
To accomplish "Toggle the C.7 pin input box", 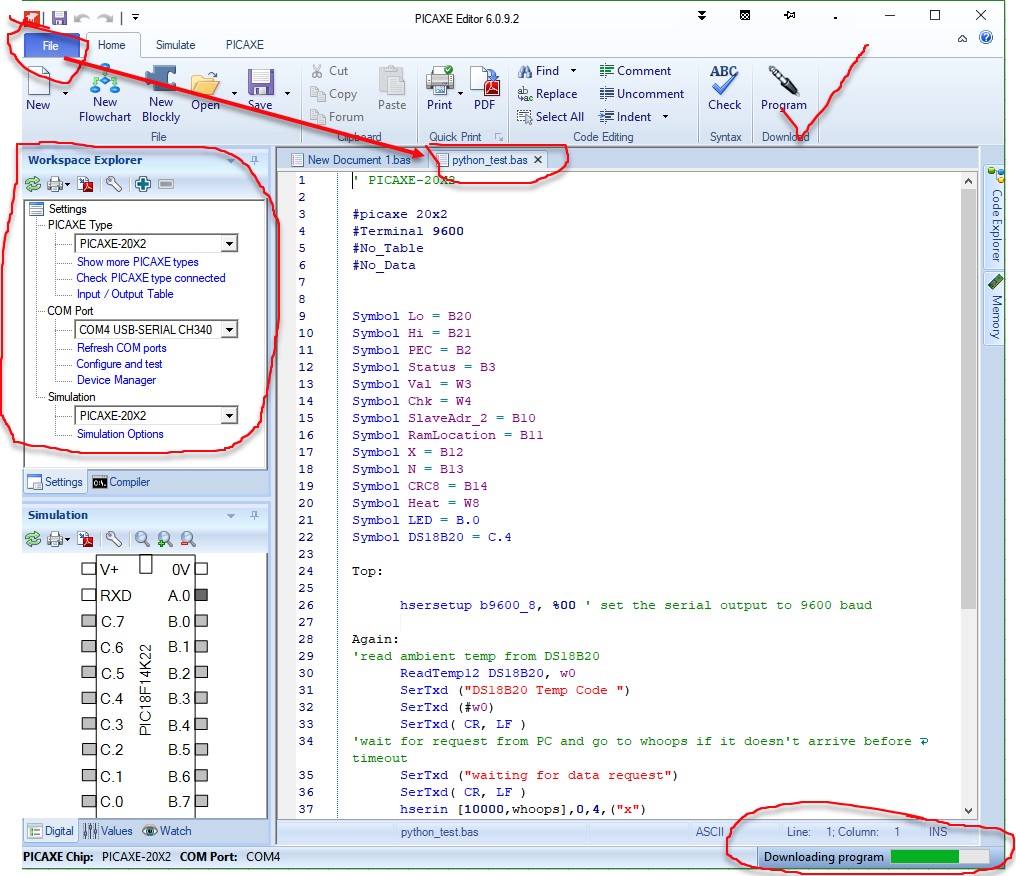I will click(88, 621).
